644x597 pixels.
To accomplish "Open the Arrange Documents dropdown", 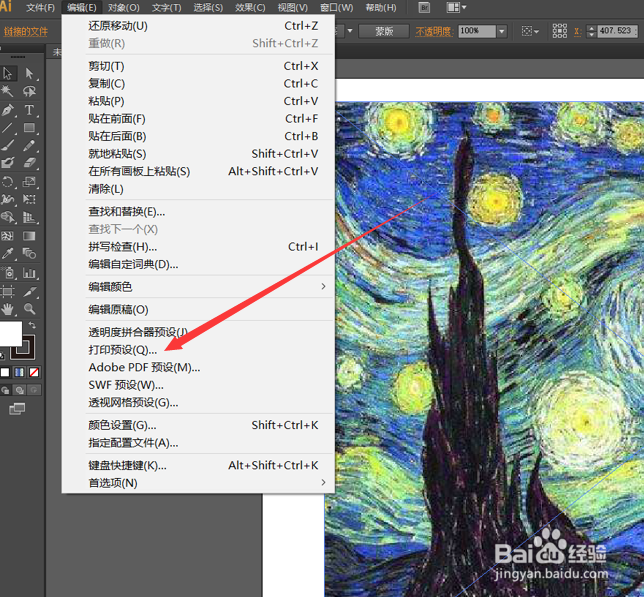I will coord(456,7).
